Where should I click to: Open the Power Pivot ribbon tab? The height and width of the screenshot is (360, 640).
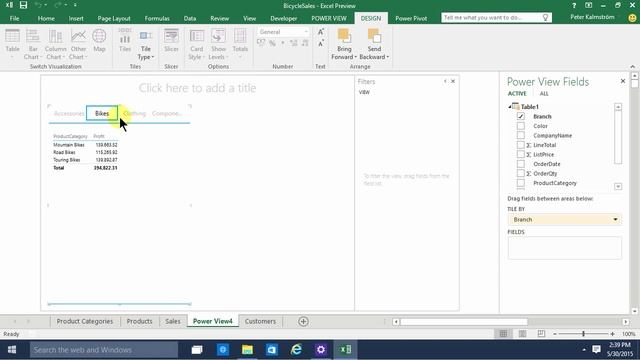click(x=411, y=18)
